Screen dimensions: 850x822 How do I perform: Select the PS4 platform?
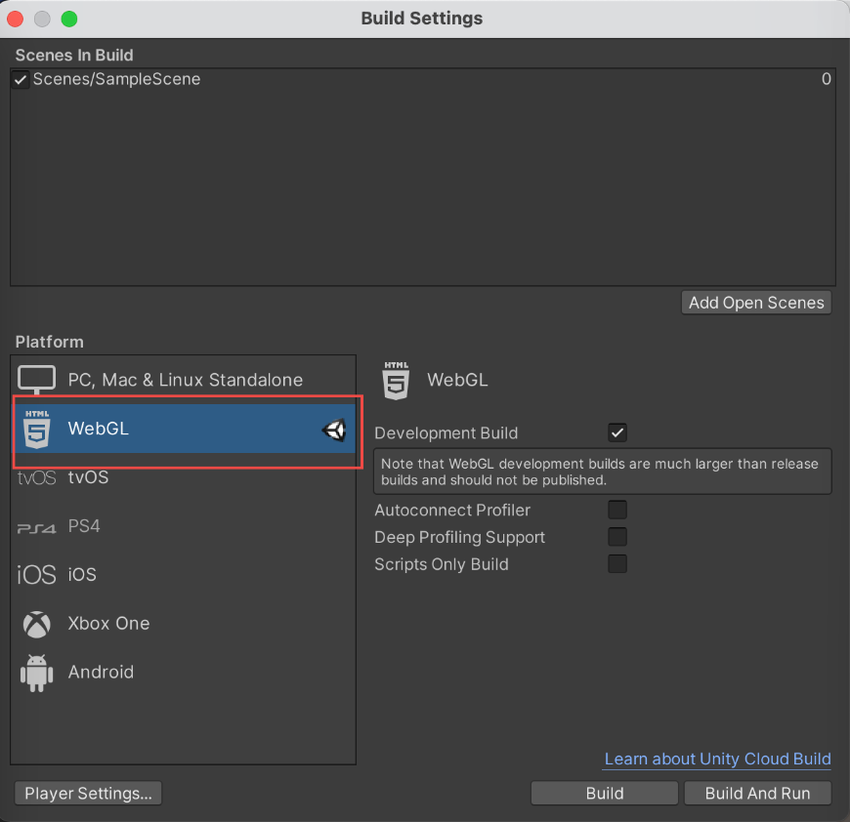[x=183, y=525]
